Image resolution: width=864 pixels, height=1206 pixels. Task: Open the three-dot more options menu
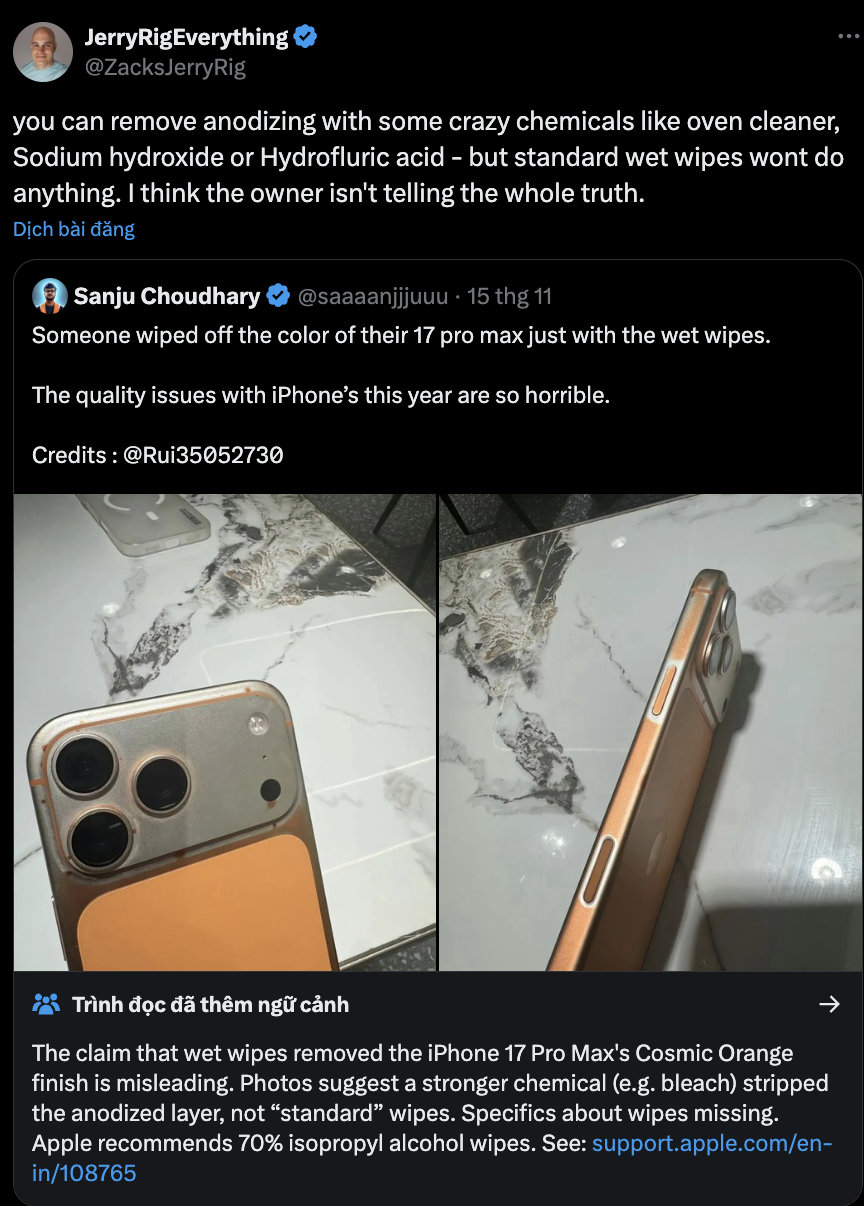coord(848,36)
